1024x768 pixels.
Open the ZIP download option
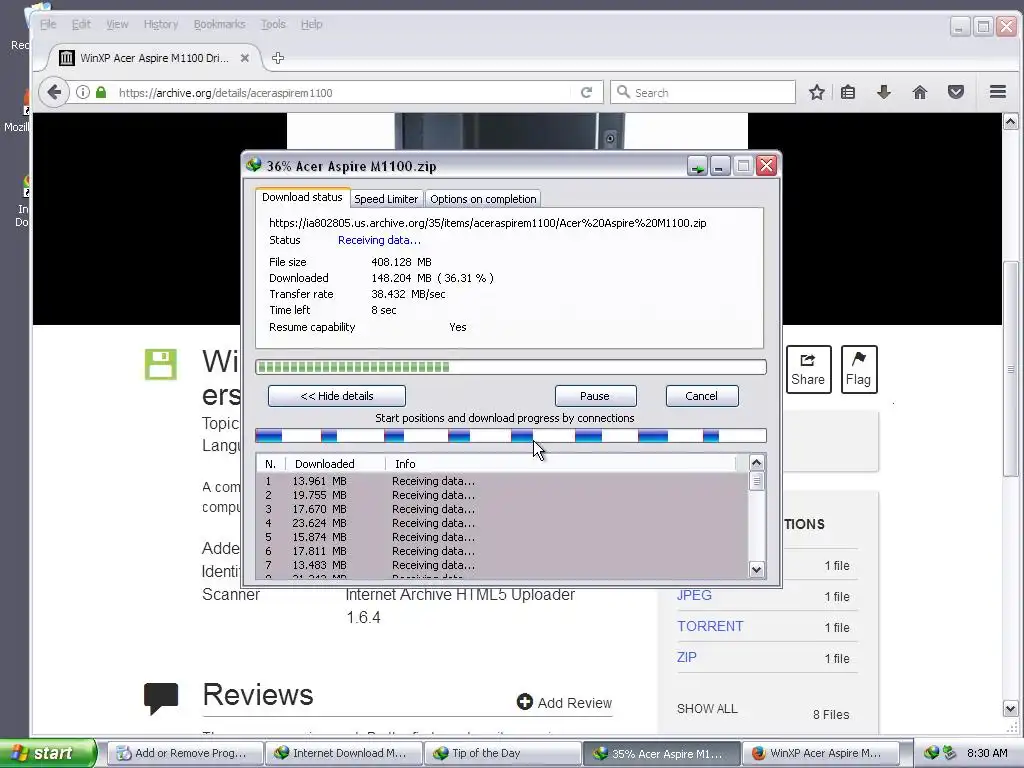(686, 657)
